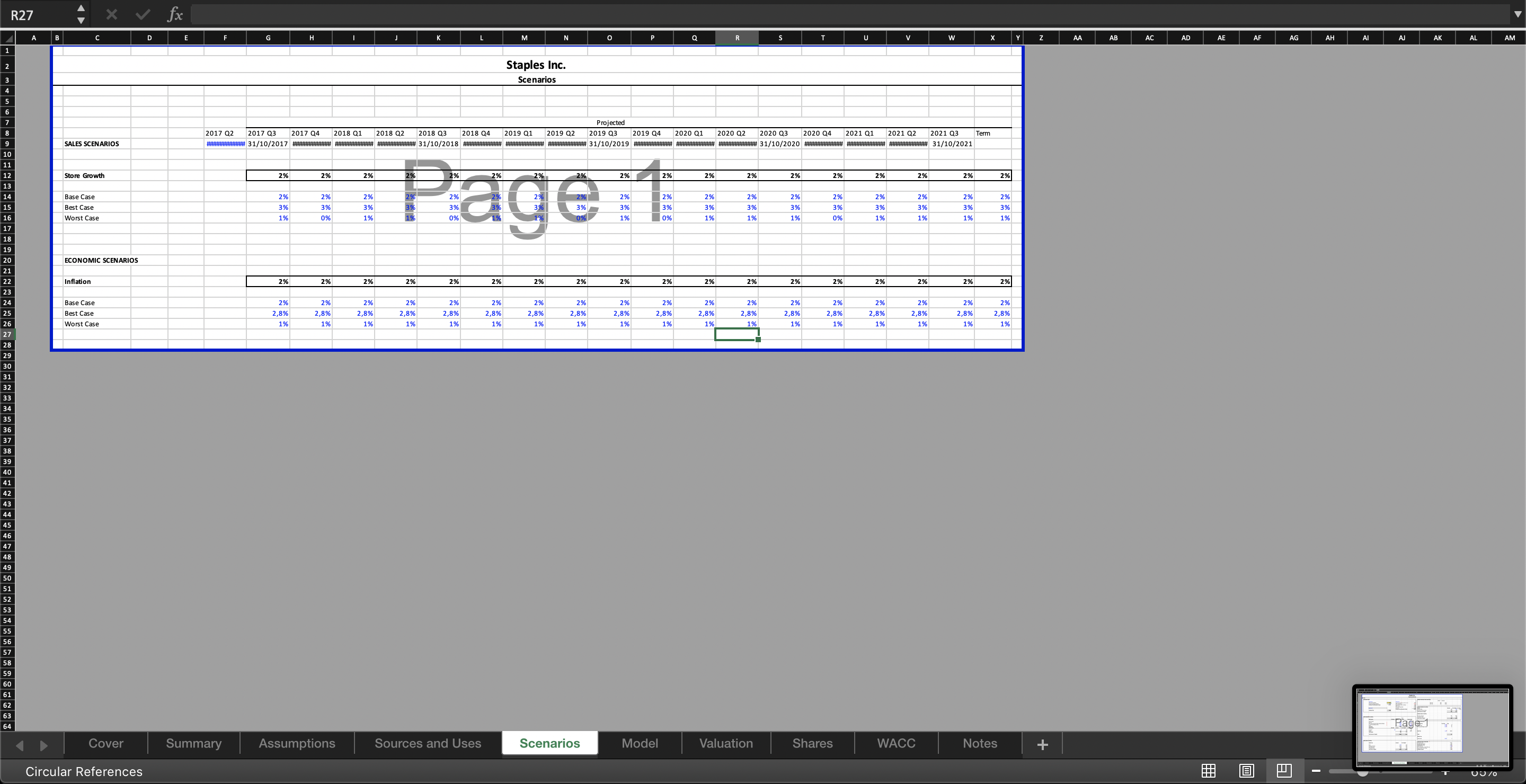The image size is (1526, 784).
Task: Add a new sheet with plus button
Action: pos(1043,744)
